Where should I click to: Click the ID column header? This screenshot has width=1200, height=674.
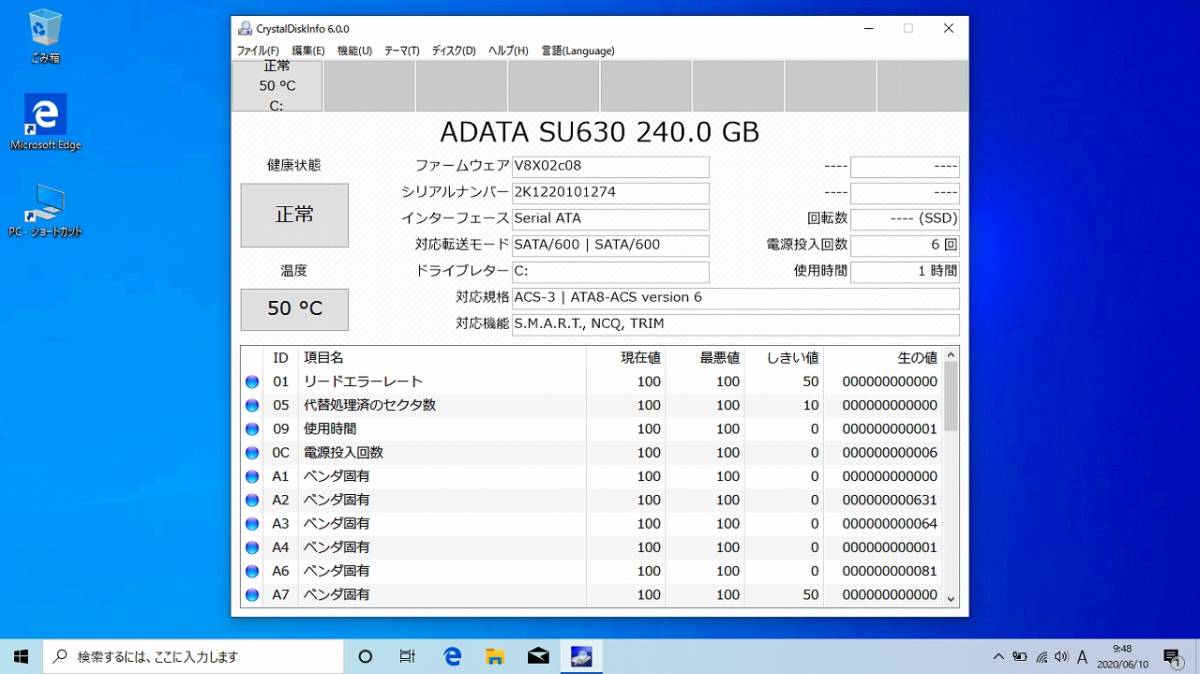click(x=281, y=358)
